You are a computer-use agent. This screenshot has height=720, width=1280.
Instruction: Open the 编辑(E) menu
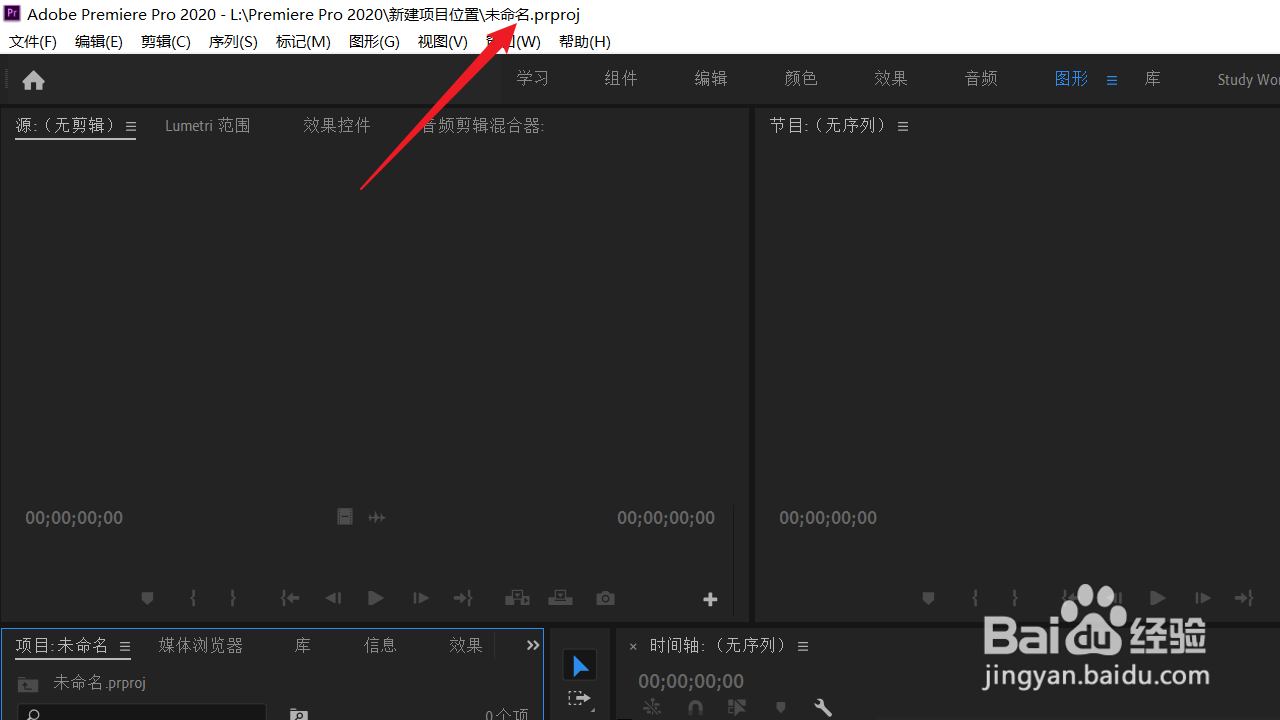coord(99,42)
